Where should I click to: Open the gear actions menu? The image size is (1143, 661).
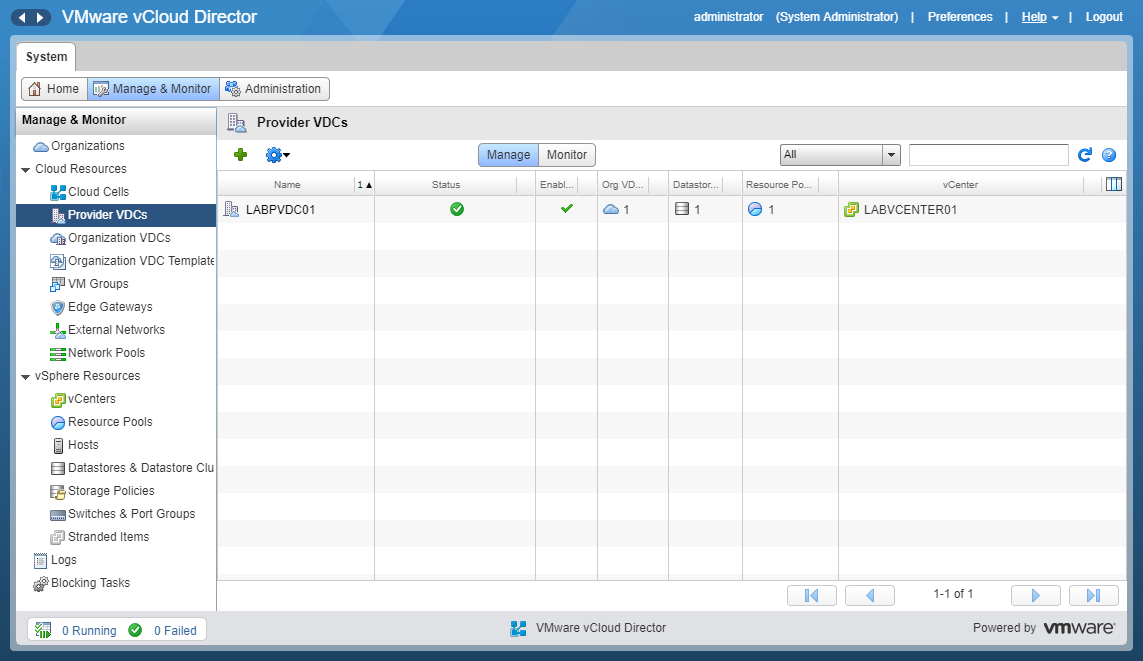click(x=277, y=155)
